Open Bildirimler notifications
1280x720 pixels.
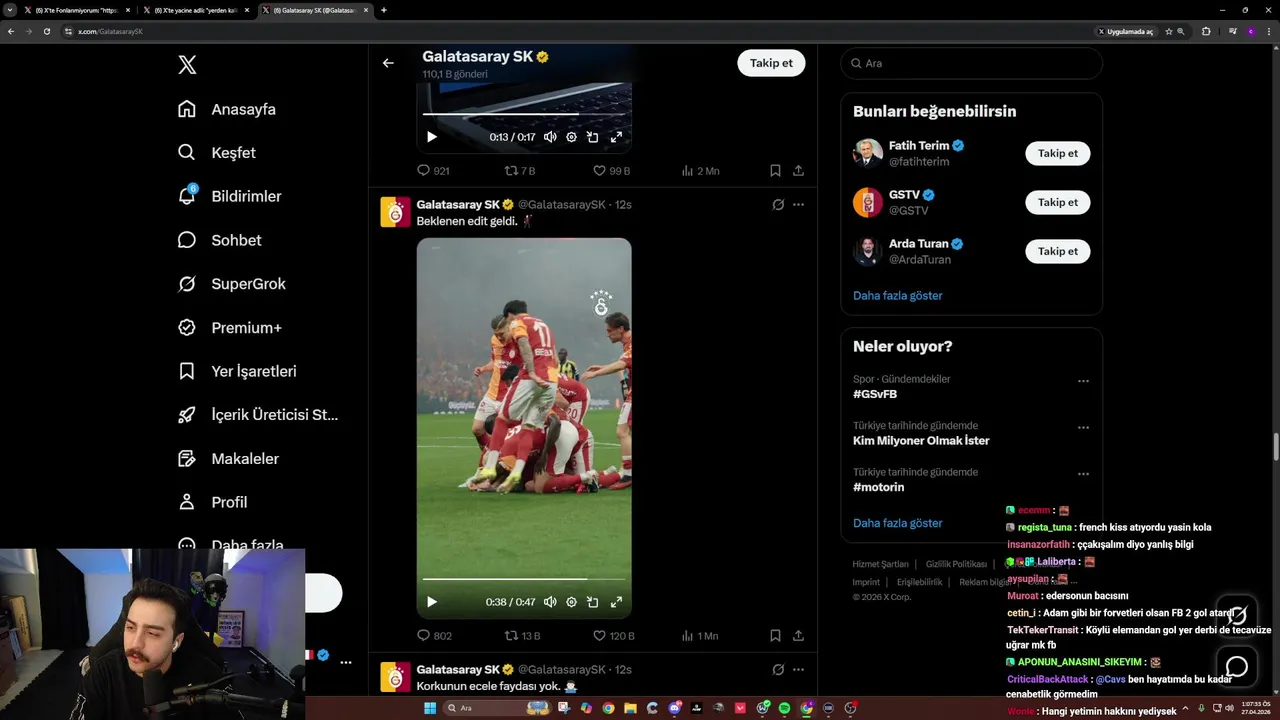[229, 196]
